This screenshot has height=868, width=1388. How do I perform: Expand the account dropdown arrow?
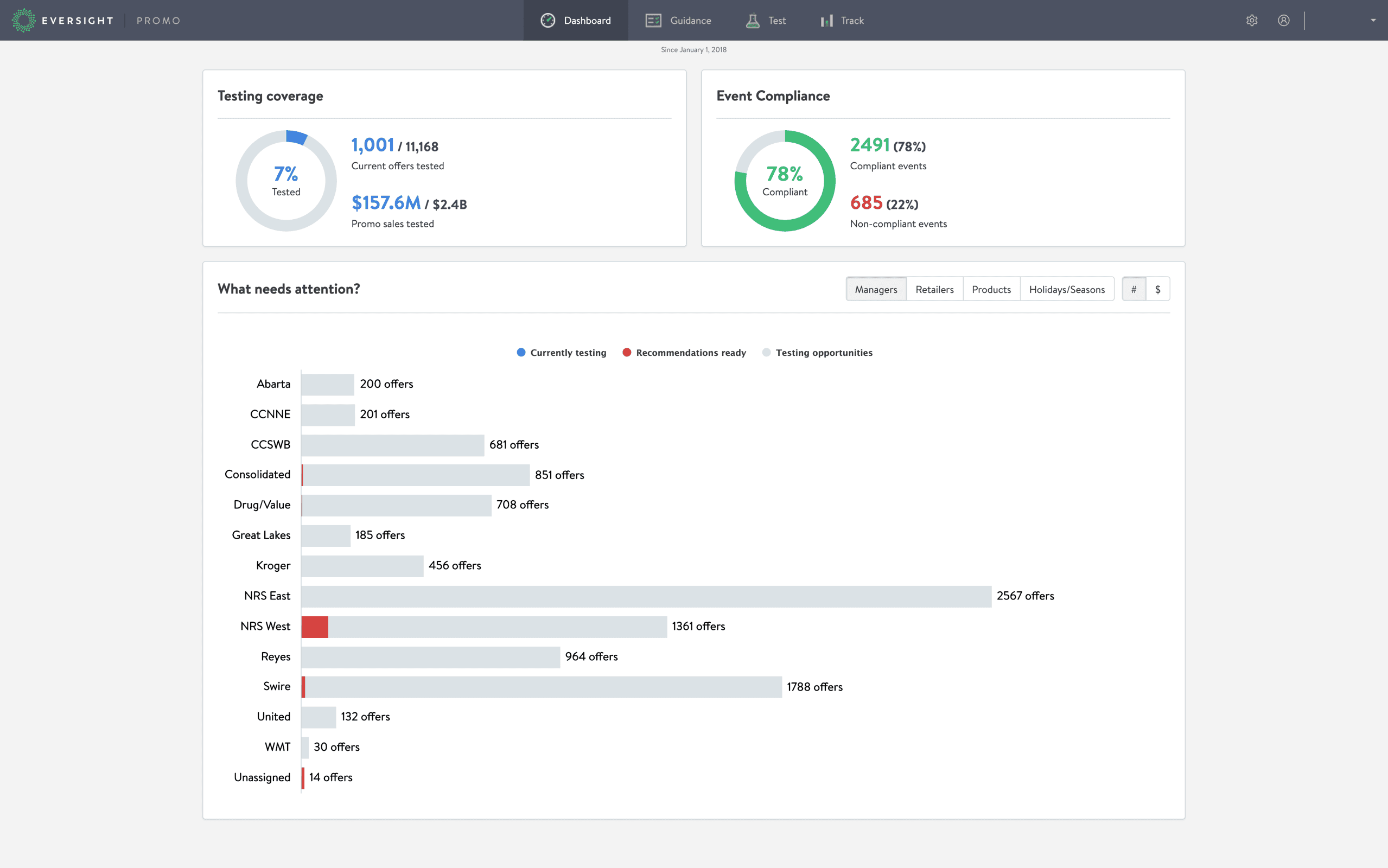tap(1373, 21)
